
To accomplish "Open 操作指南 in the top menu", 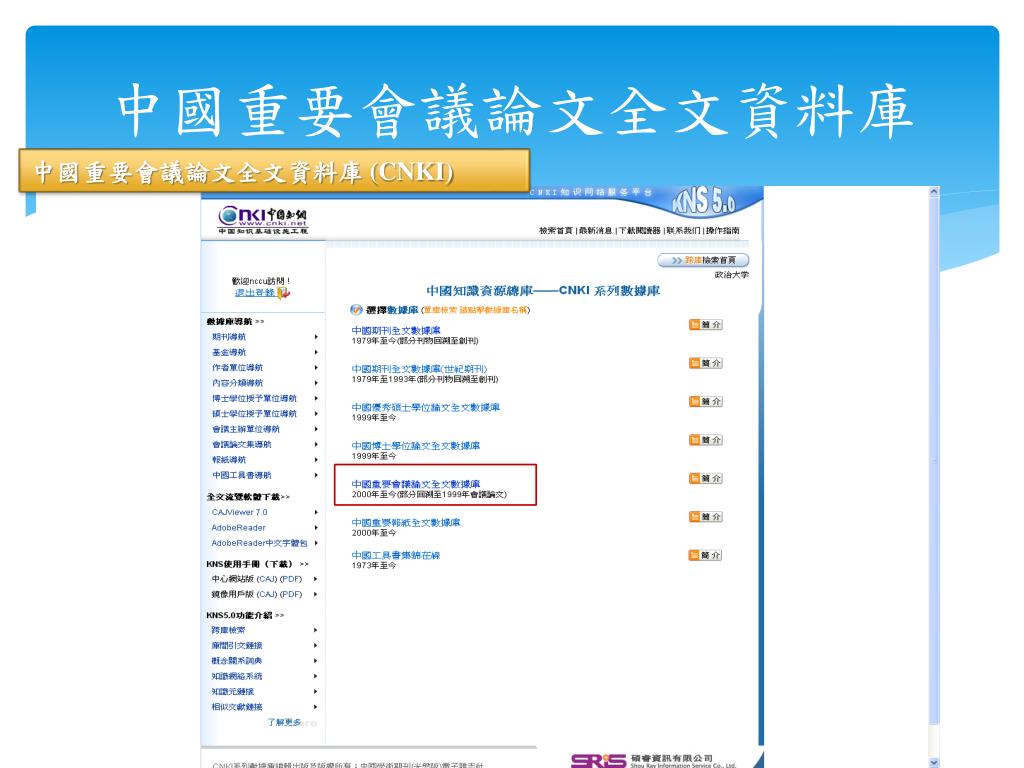I will 722,231.
